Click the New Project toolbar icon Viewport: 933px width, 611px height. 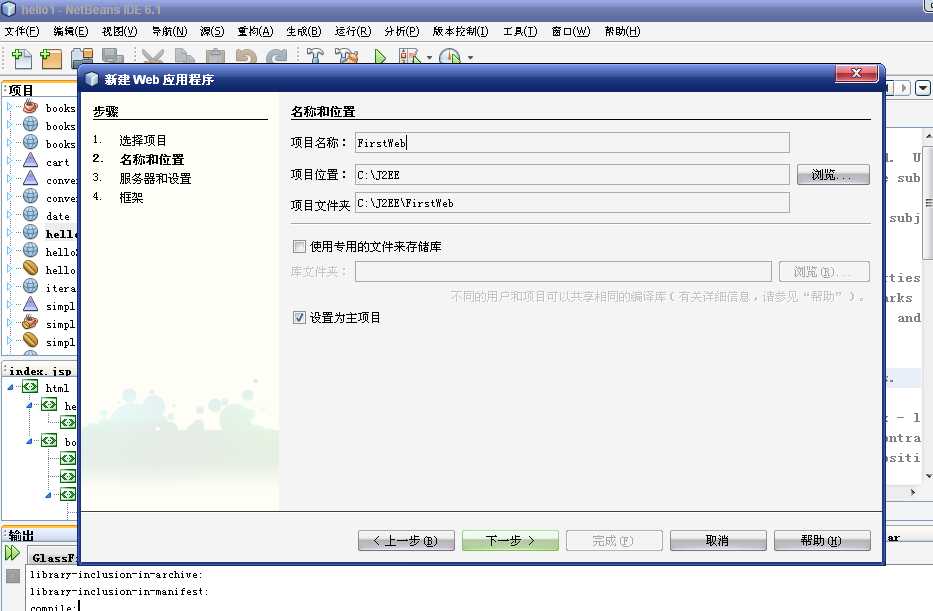click(x=50, y=58)
